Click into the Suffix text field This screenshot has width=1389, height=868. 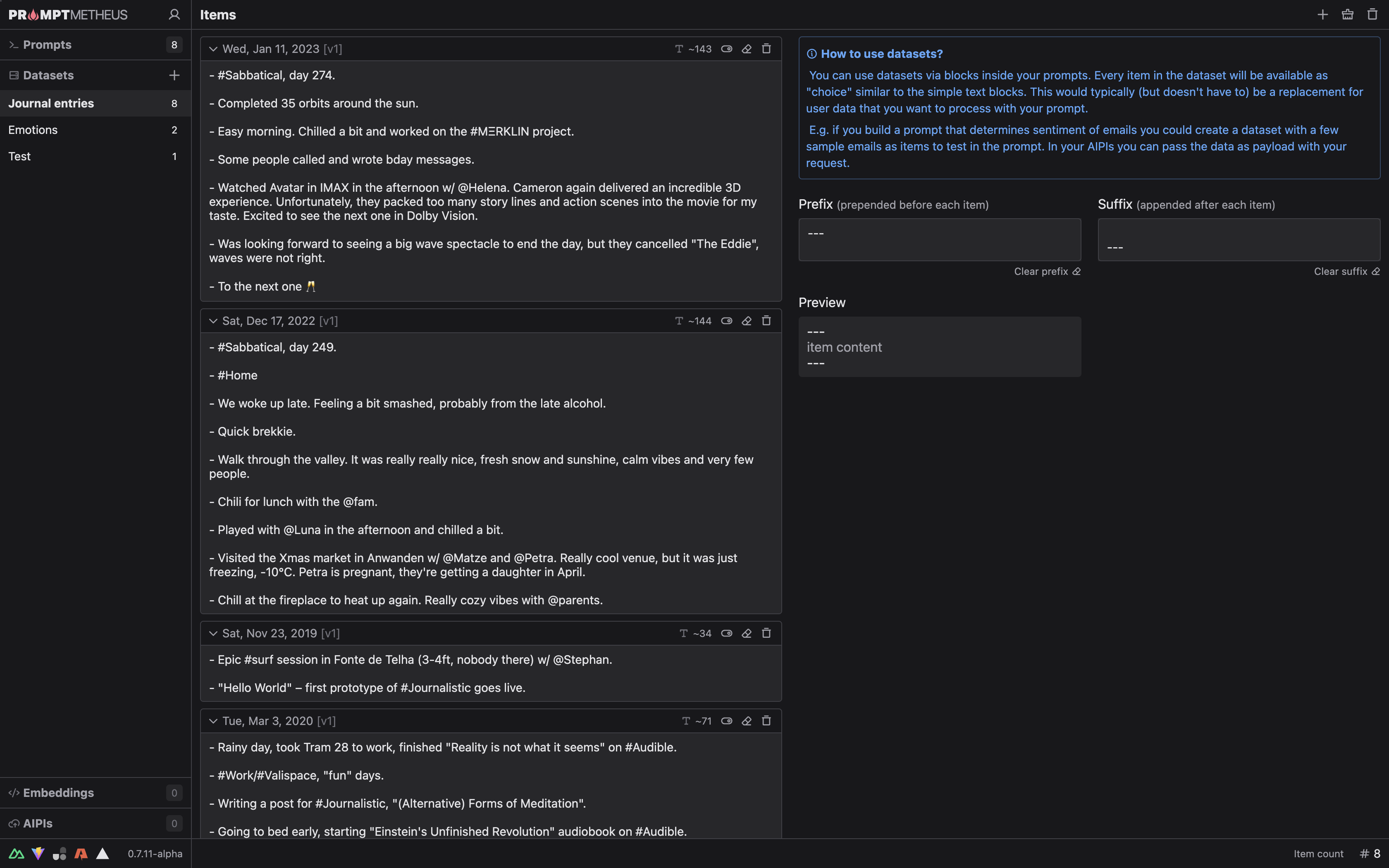point(1239,239)
